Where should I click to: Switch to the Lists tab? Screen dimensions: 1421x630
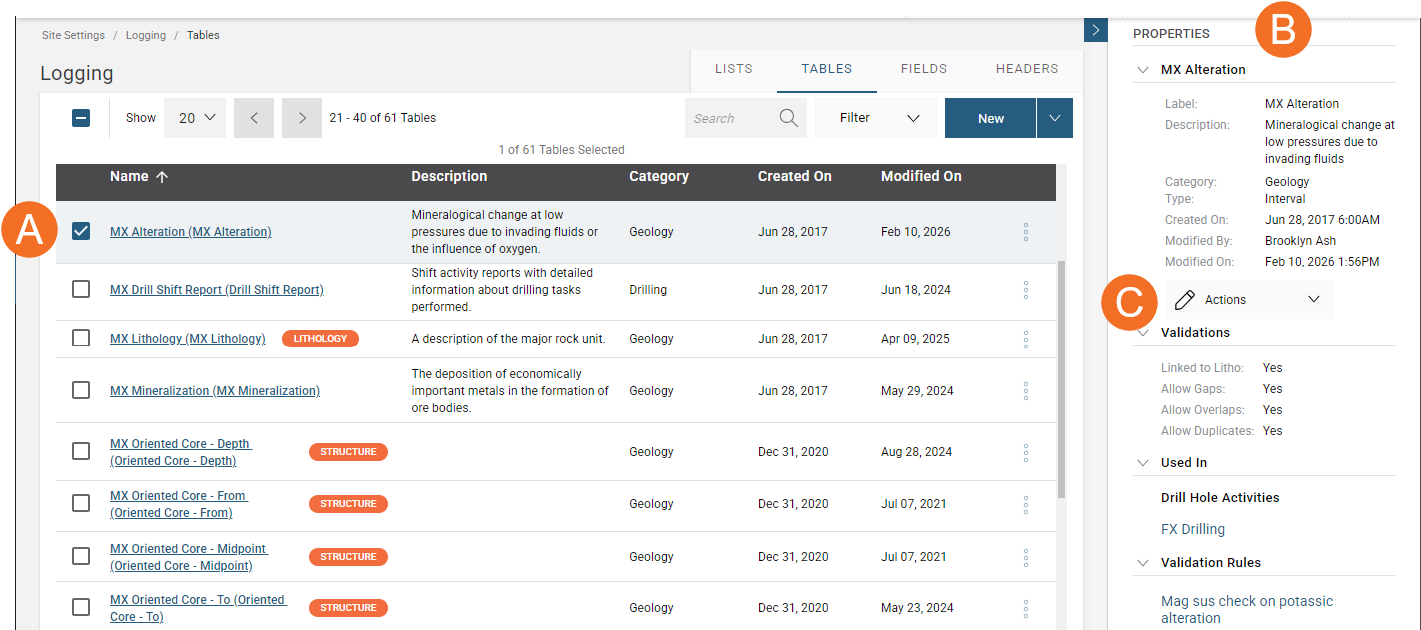click(x=733, y=69)
